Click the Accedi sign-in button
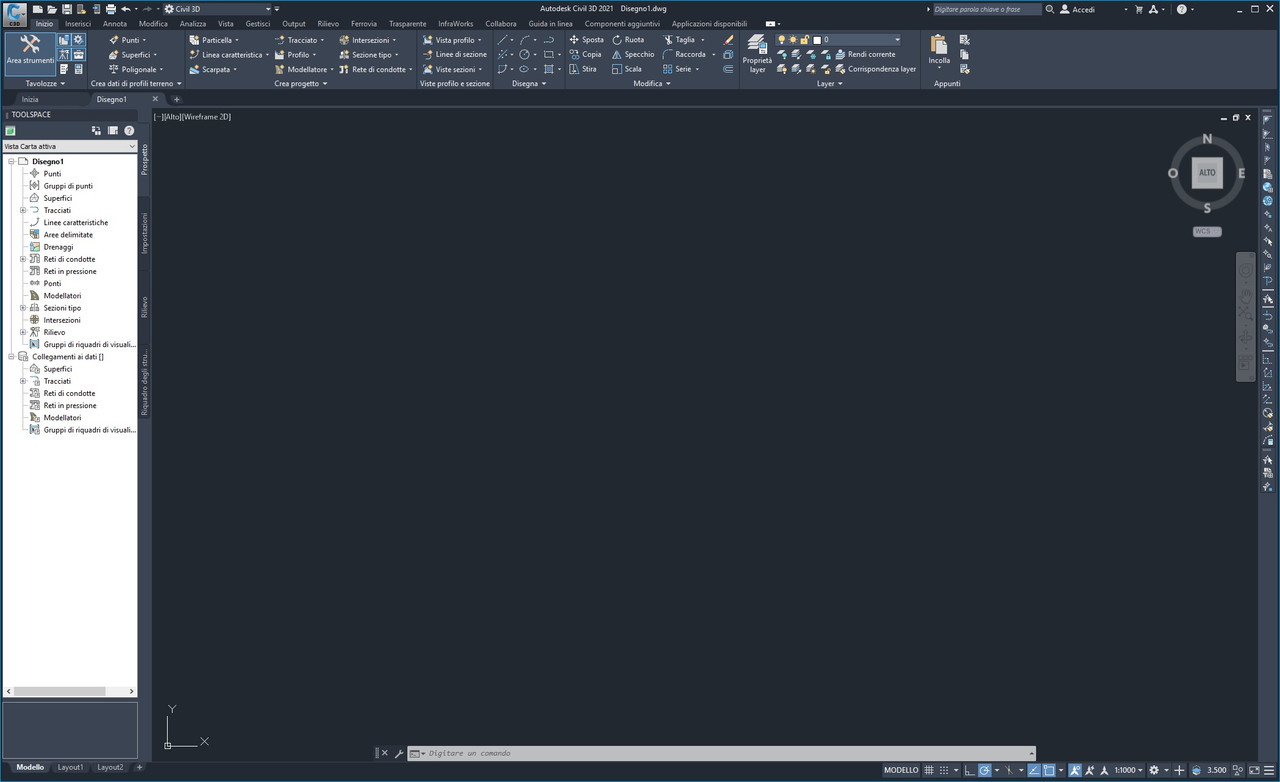This screenshot has height=782, width=1280. click(1077, 9)
